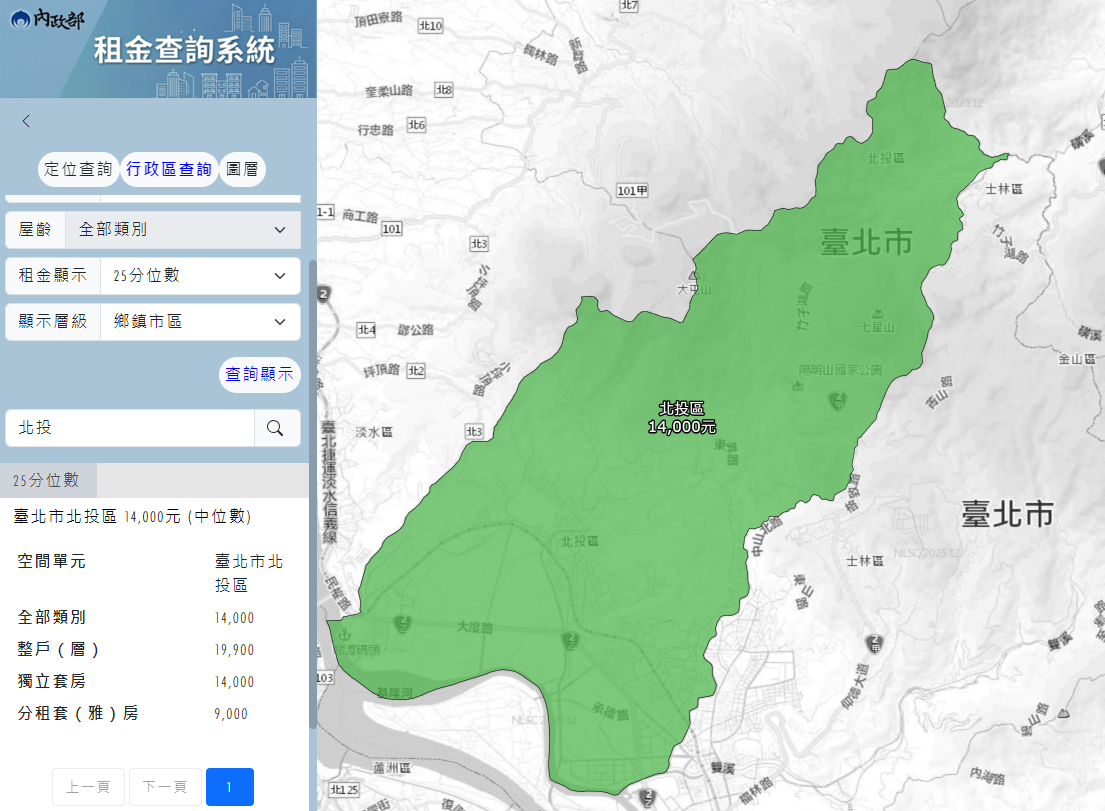The width and height of the screenshot is (1105, 811).
Task: Click the blue page 1 button
Action: 229,787
